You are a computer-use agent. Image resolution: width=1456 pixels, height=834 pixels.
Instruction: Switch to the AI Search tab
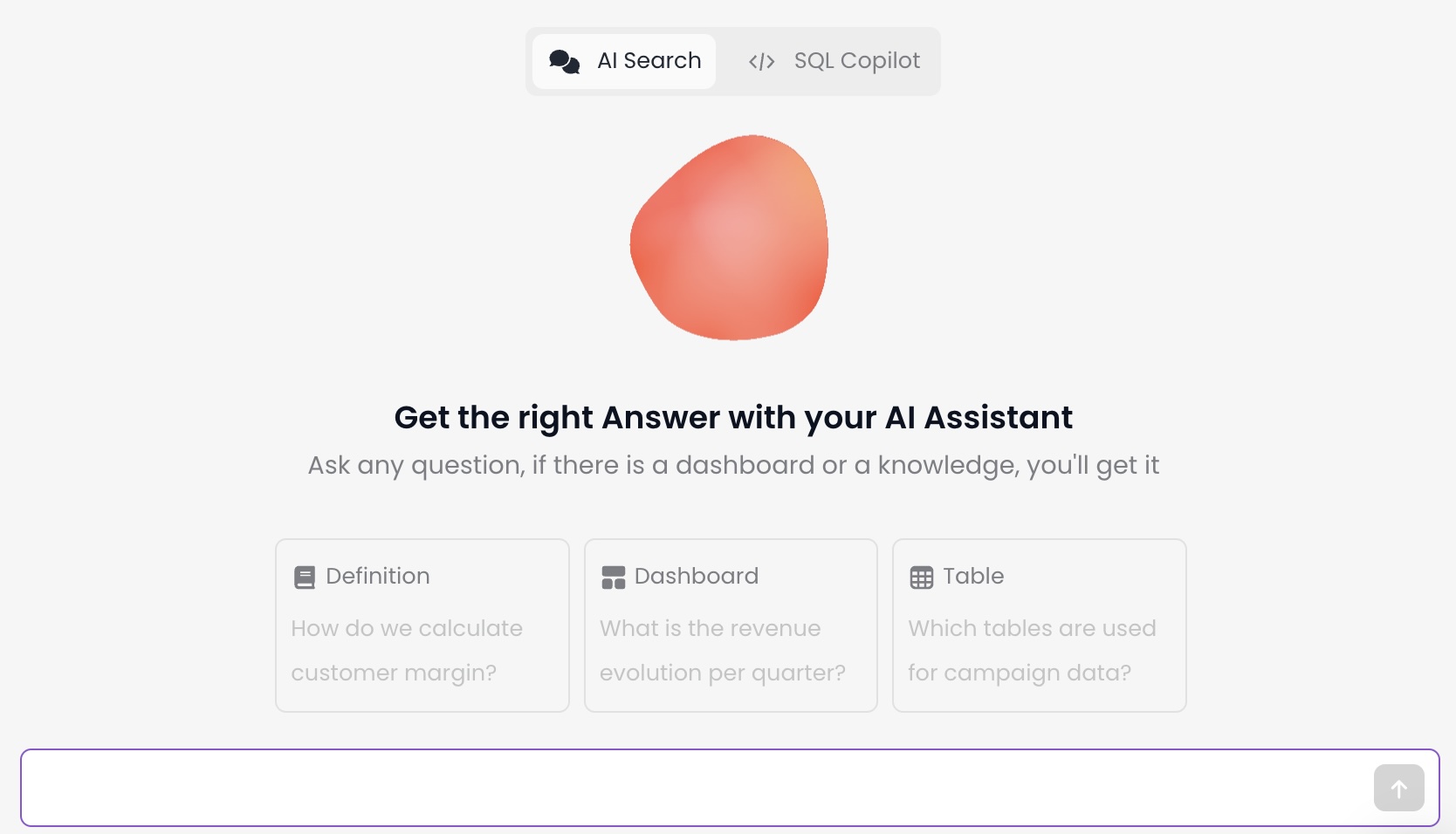[624, 61]
